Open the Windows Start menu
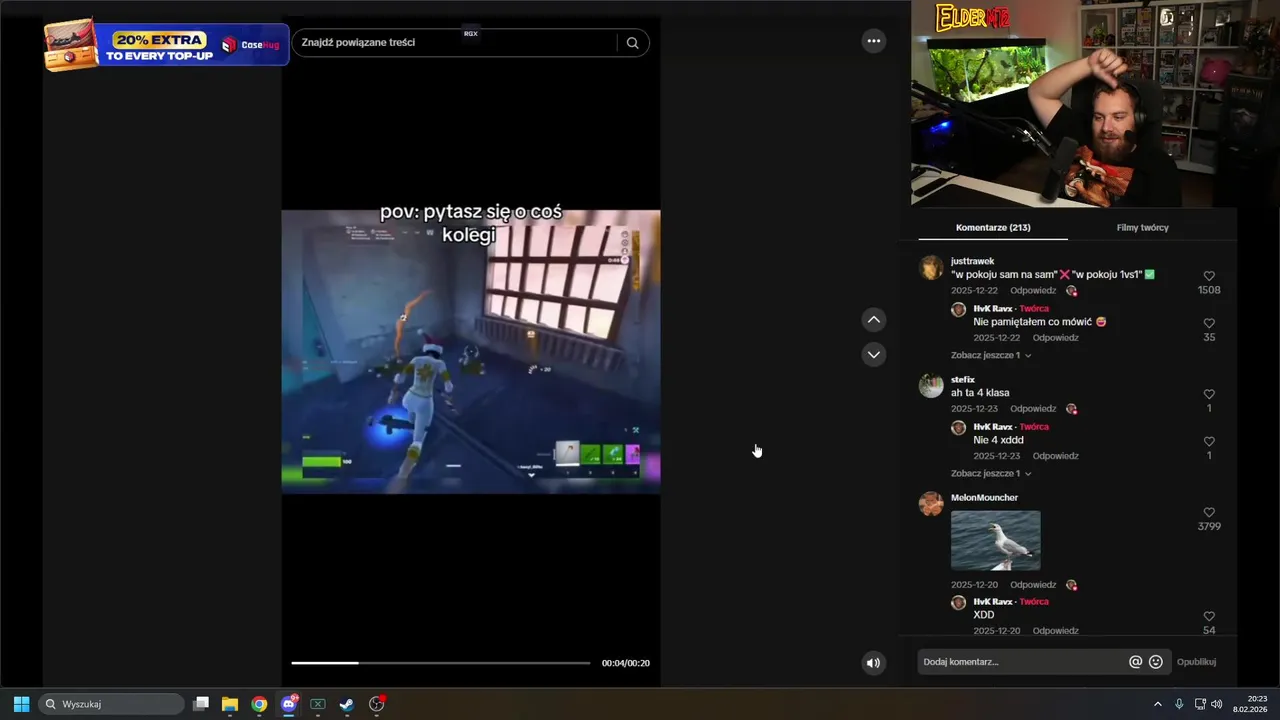Viewport: 1280px width, 720px height. coord(21,704)
